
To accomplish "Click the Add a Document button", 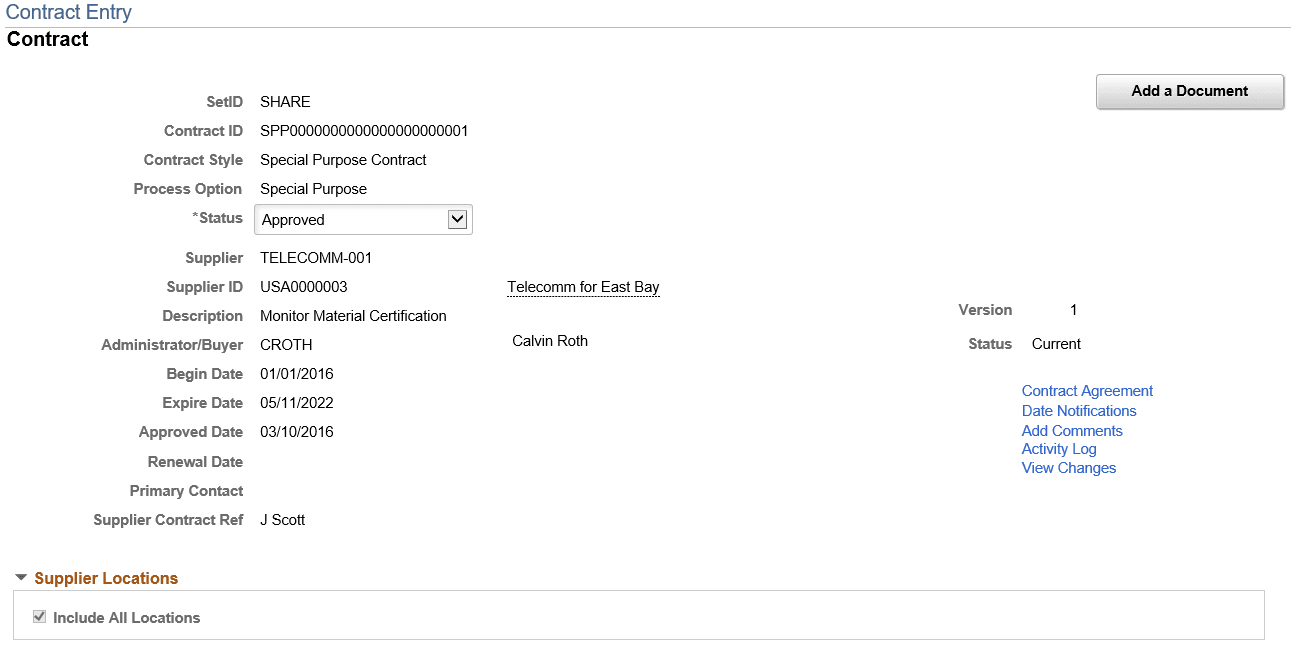I will tap(1189, 91).
